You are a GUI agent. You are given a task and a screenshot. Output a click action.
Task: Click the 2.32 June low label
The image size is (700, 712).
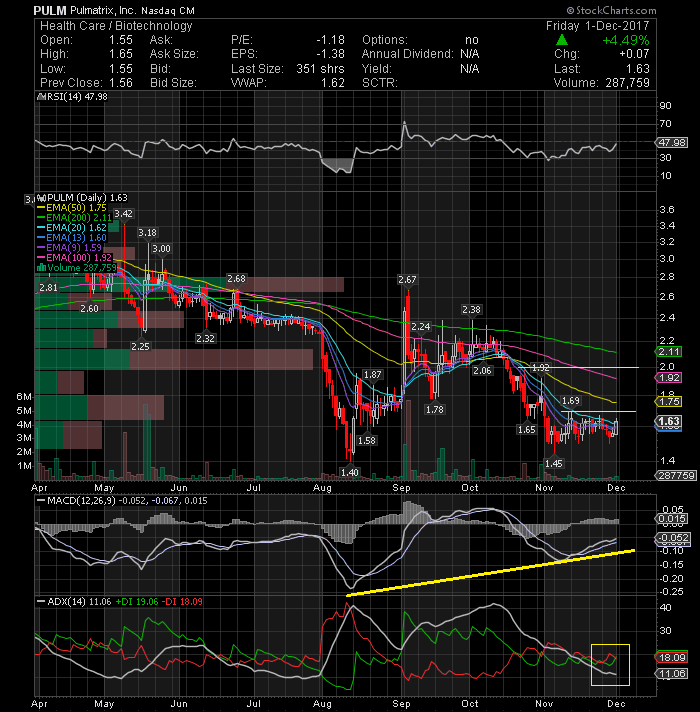(x=205, y=338)
